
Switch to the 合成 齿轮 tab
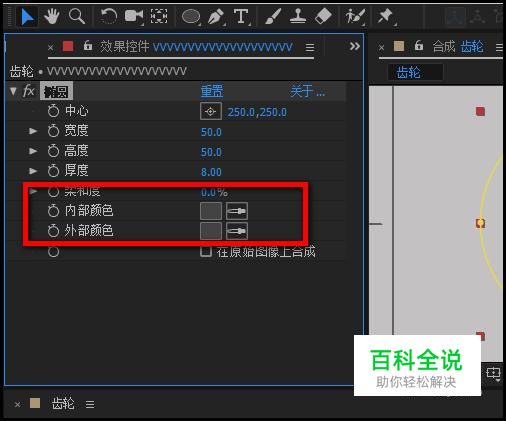pos(458,46)
